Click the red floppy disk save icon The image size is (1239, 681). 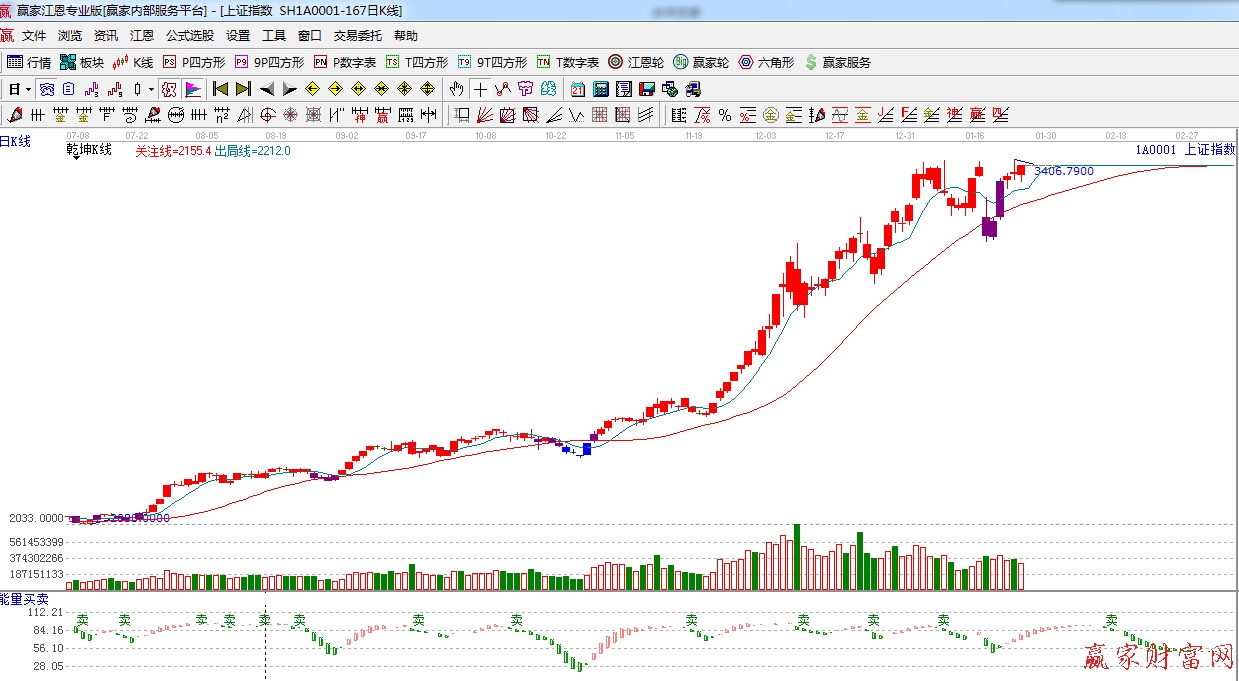[x=646, y=89]
